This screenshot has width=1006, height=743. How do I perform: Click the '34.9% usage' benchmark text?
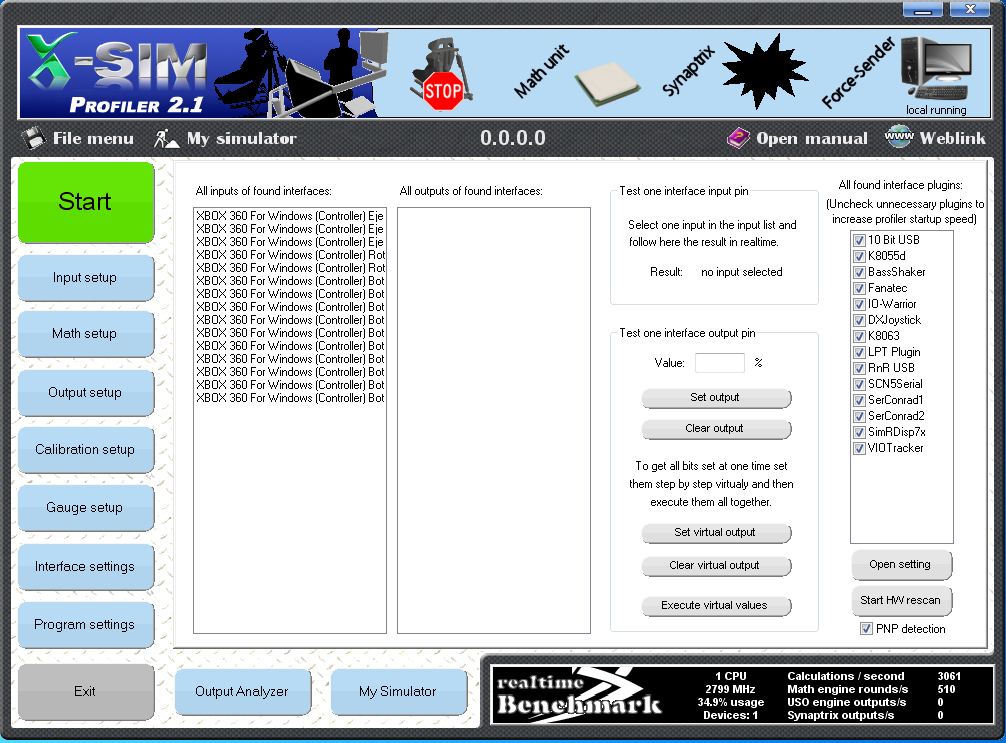(x=730, y=703)
